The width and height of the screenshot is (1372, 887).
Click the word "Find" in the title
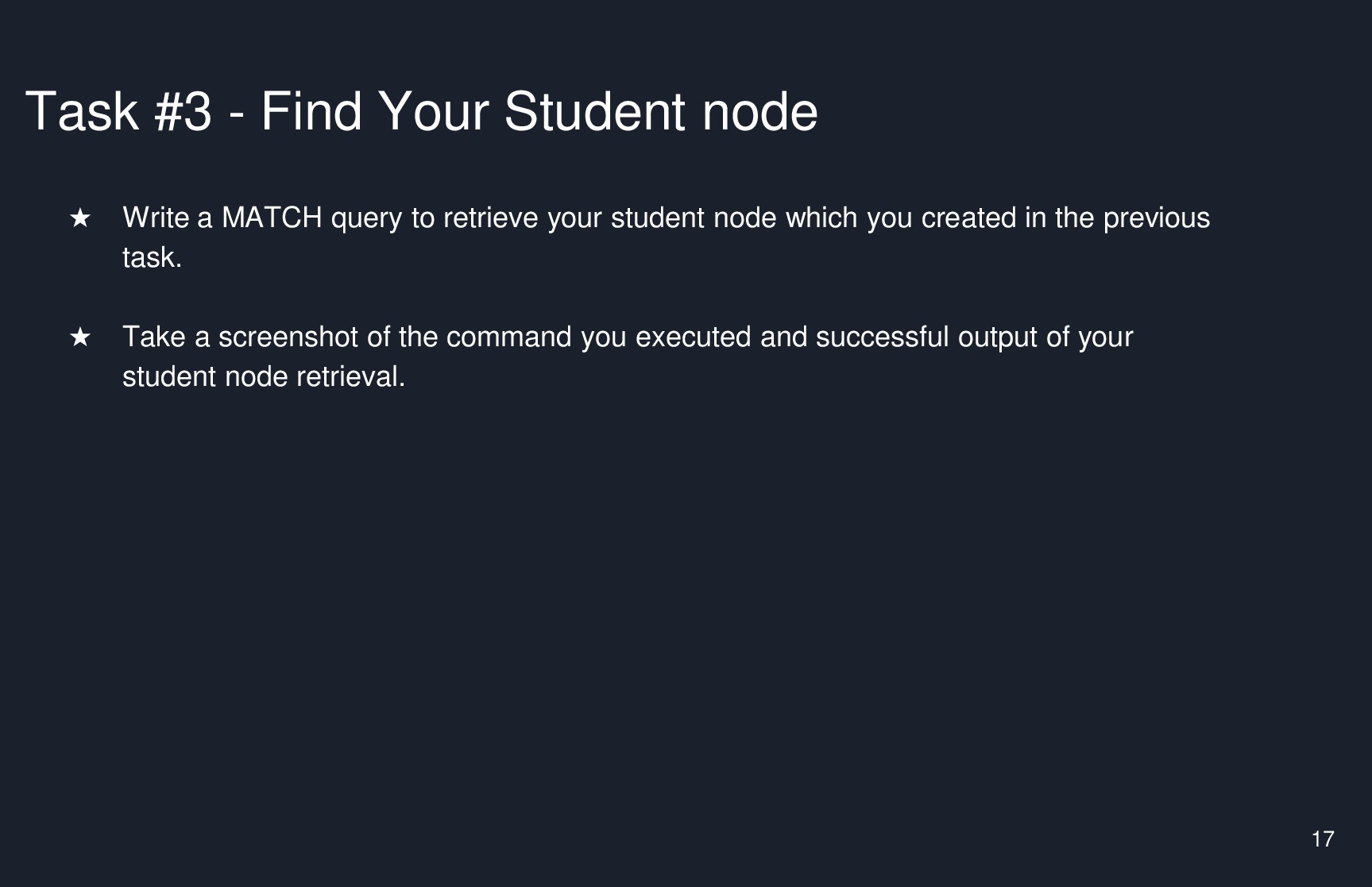(x=311, y=111)
